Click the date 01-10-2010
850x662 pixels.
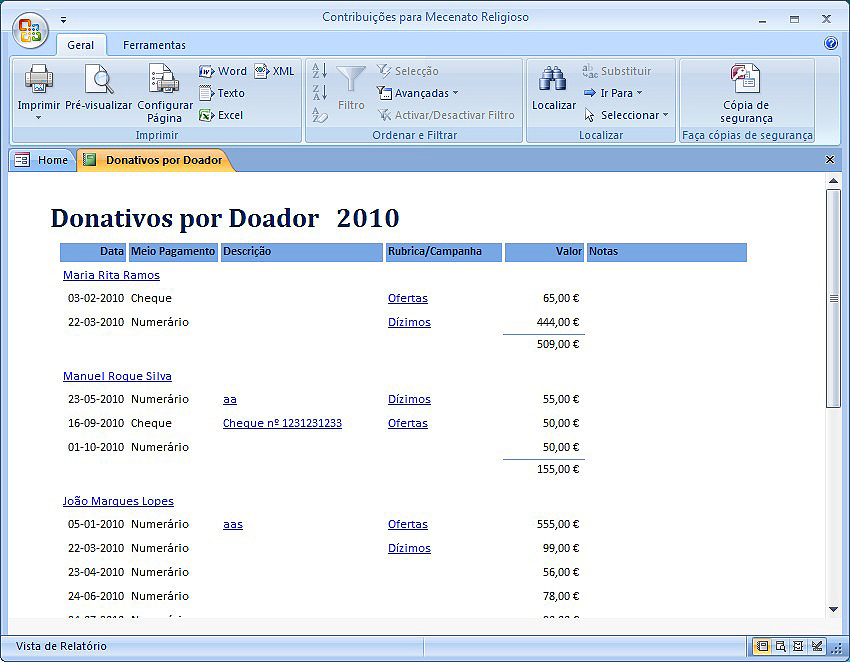pos(96,447)
